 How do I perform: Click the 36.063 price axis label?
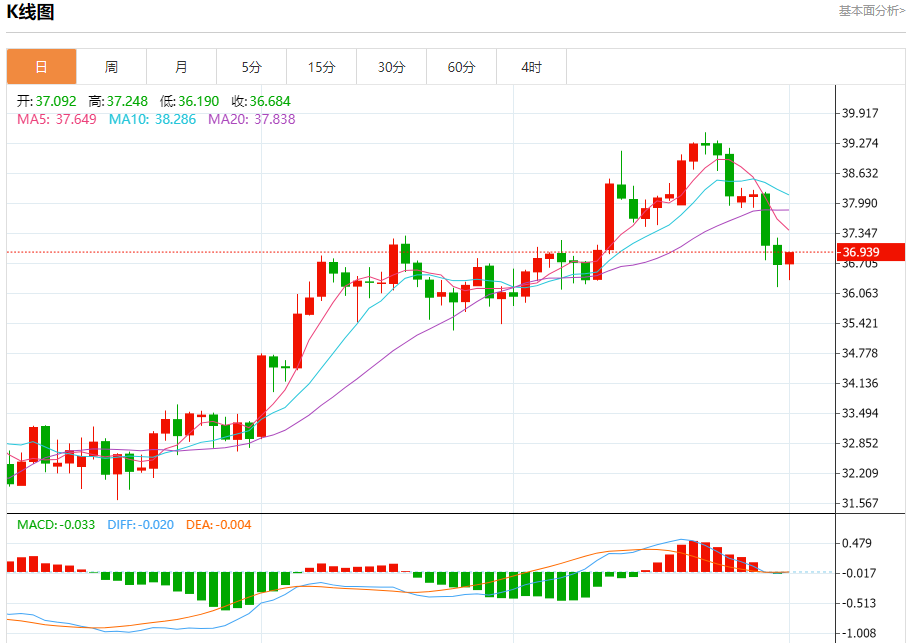click(x=860, y=293)
